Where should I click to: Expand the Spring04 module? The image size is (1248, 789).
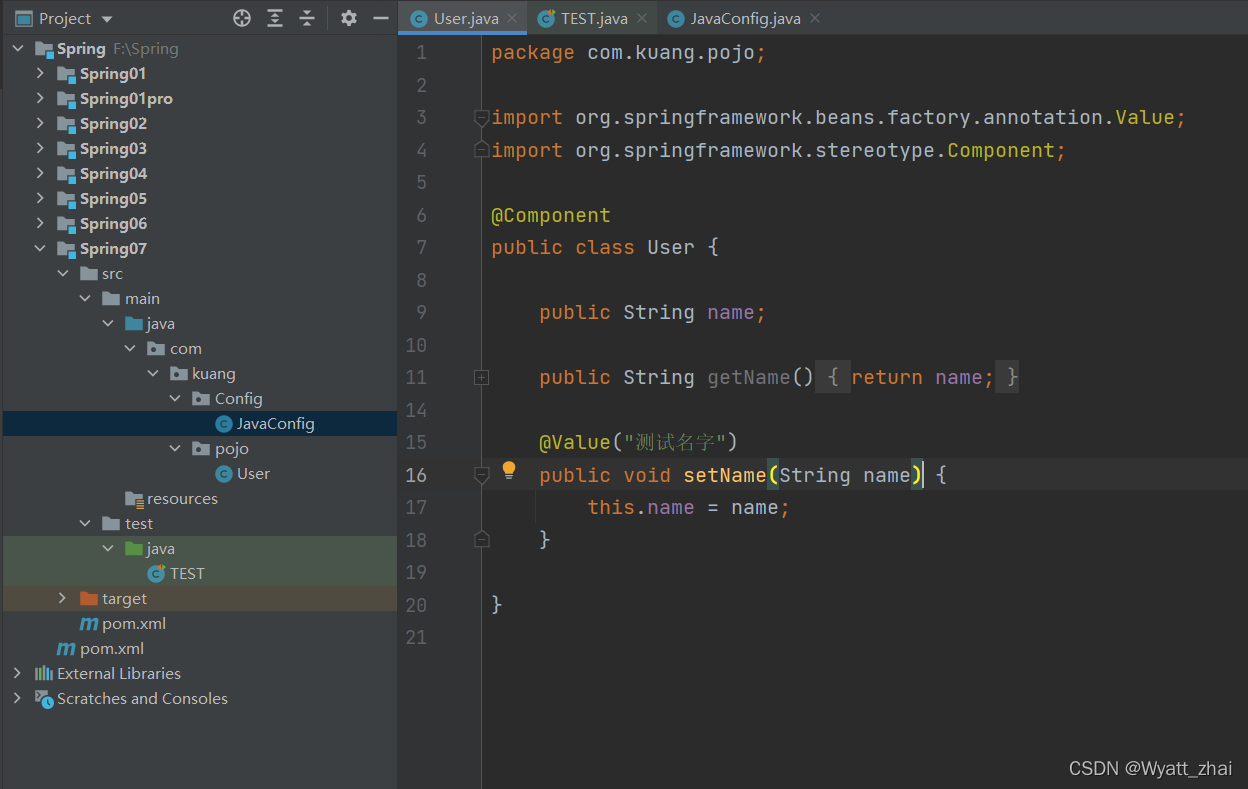tap(40, 173)
